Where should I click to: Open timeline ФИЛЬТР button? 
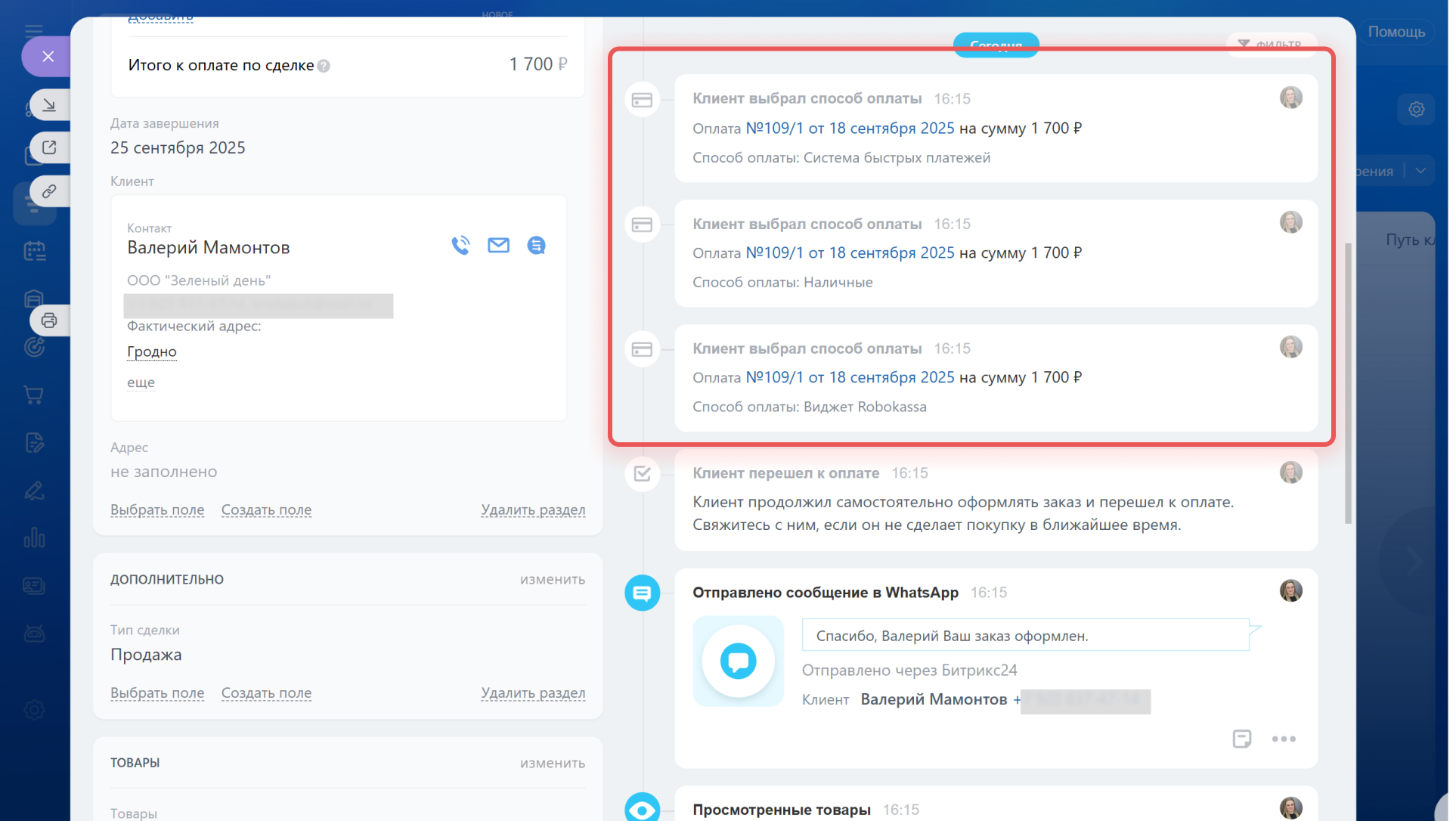[1271, 44]
